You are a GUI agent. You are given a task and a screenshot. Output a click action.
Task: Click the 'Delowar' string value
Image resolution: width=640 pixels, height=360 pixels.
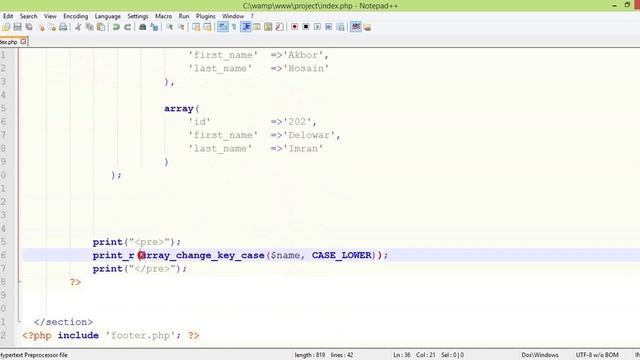coord(311,135)
